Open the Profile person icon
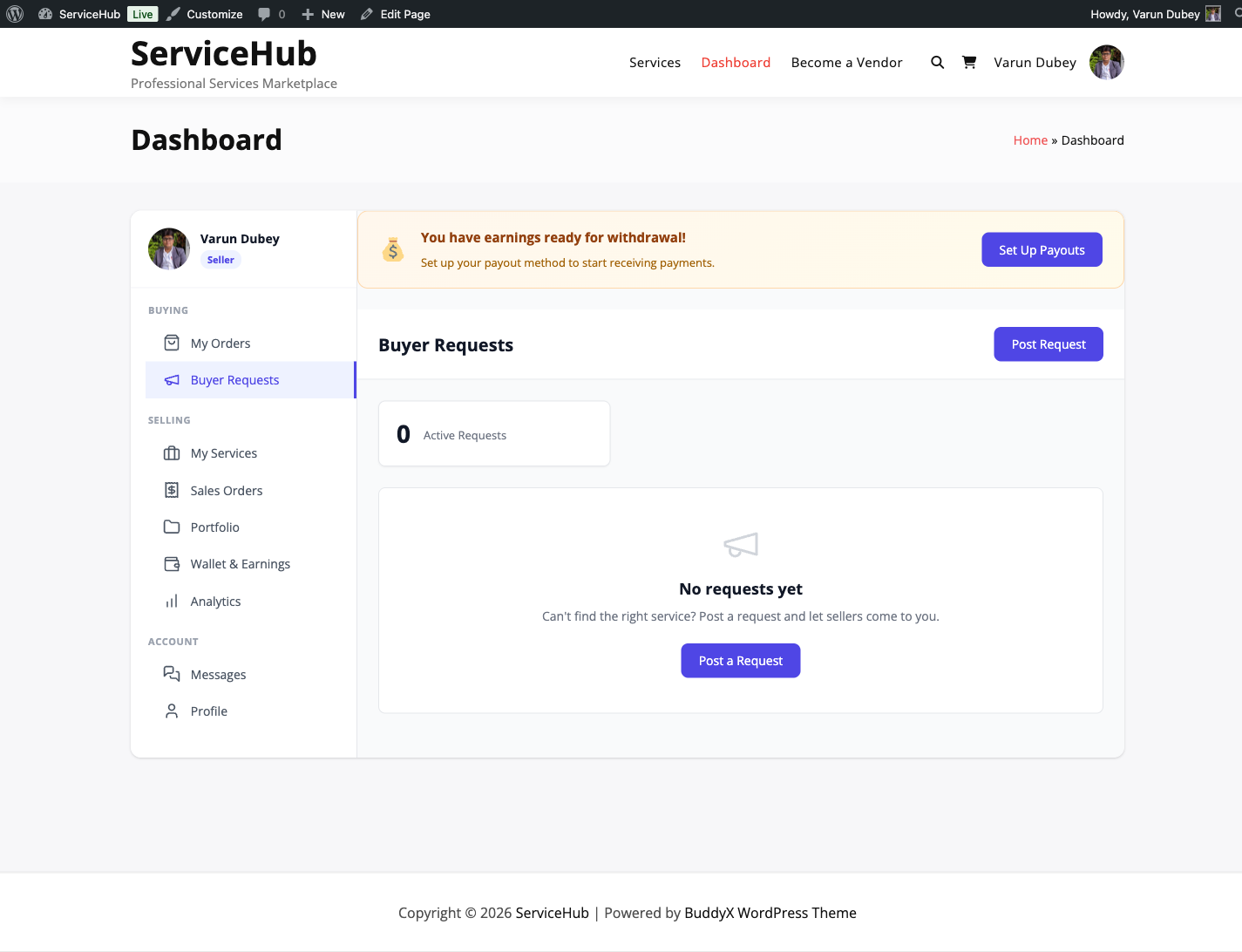1242x952 pixels. tap(172, 711)
